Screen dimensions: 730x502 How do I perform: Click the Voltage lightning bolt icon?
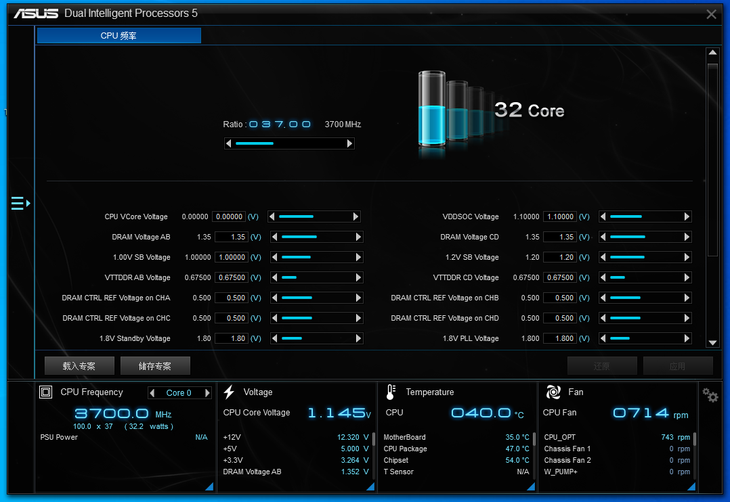[x=229, y=392]
